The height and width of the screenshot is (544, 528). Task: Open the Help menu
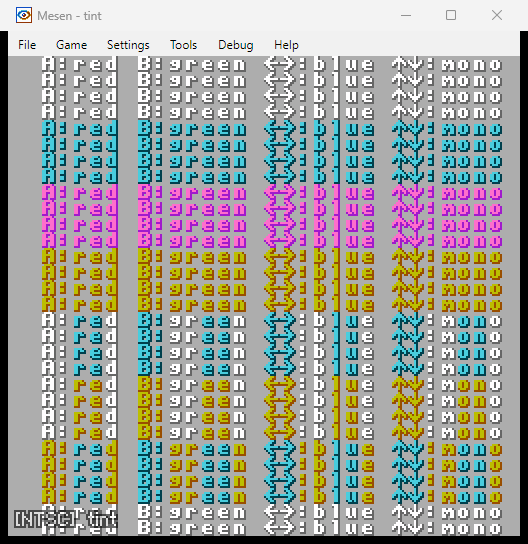coord(286,45)
